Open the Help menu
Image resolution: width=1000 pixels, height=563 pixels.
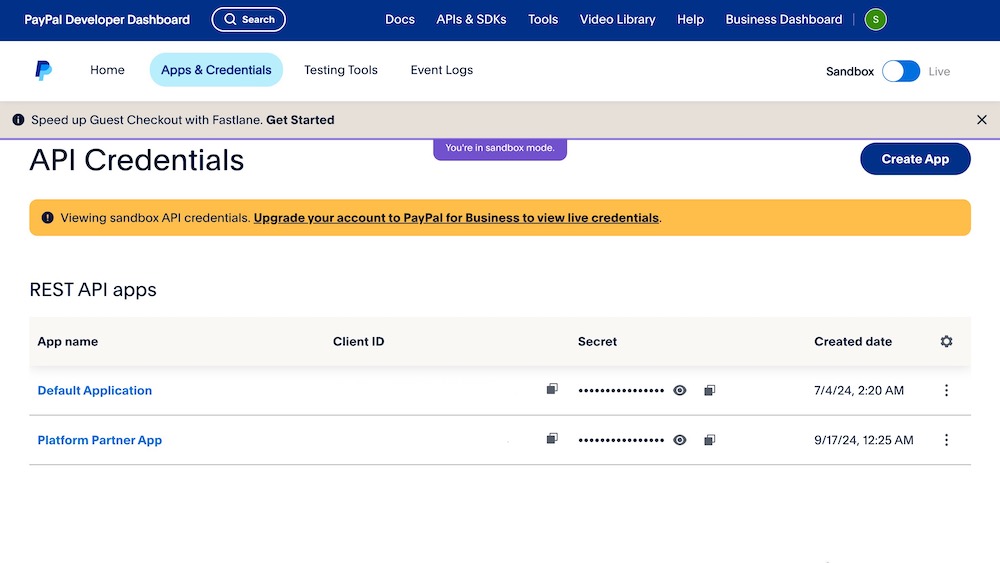click(690, 20)
